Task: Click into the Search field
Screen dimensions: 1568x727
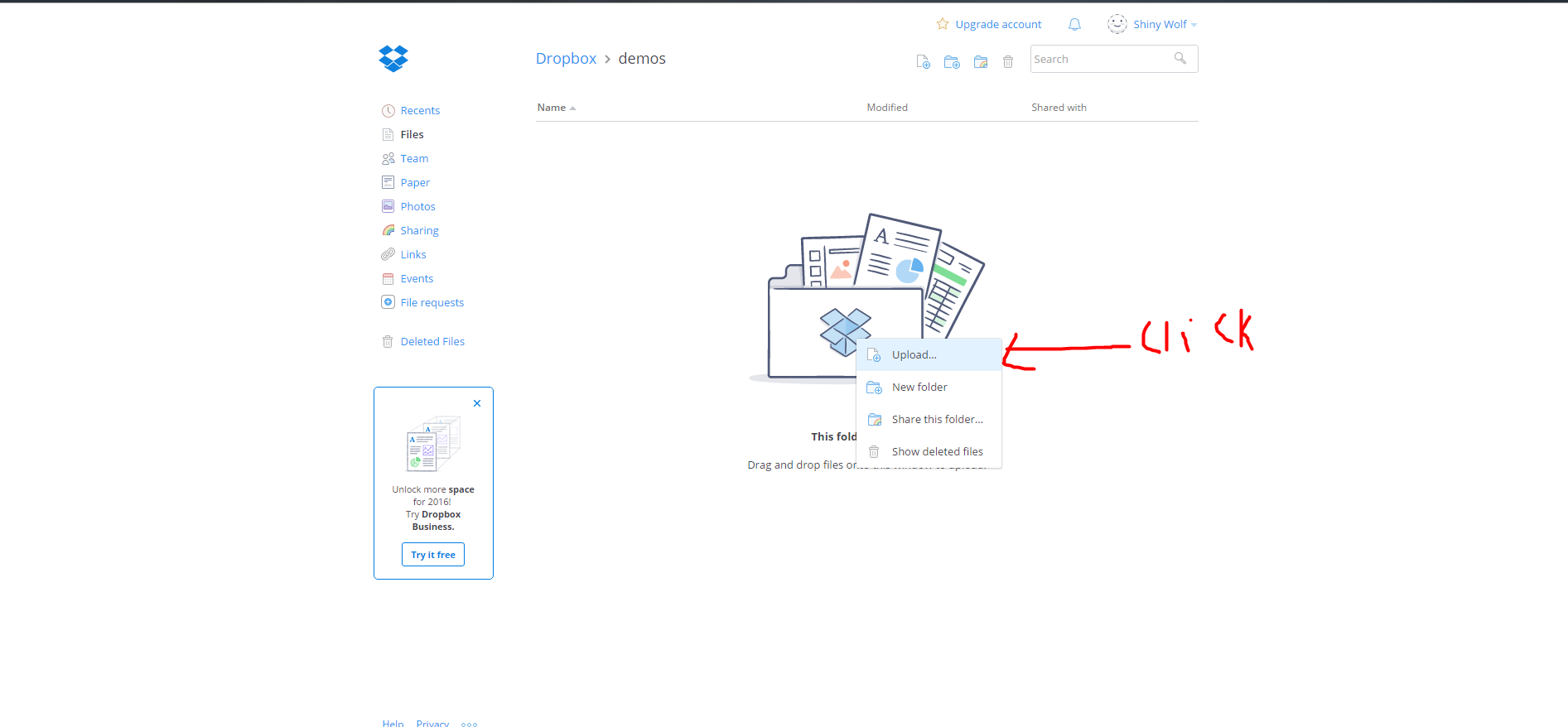Action: [x=1100, y=60]
